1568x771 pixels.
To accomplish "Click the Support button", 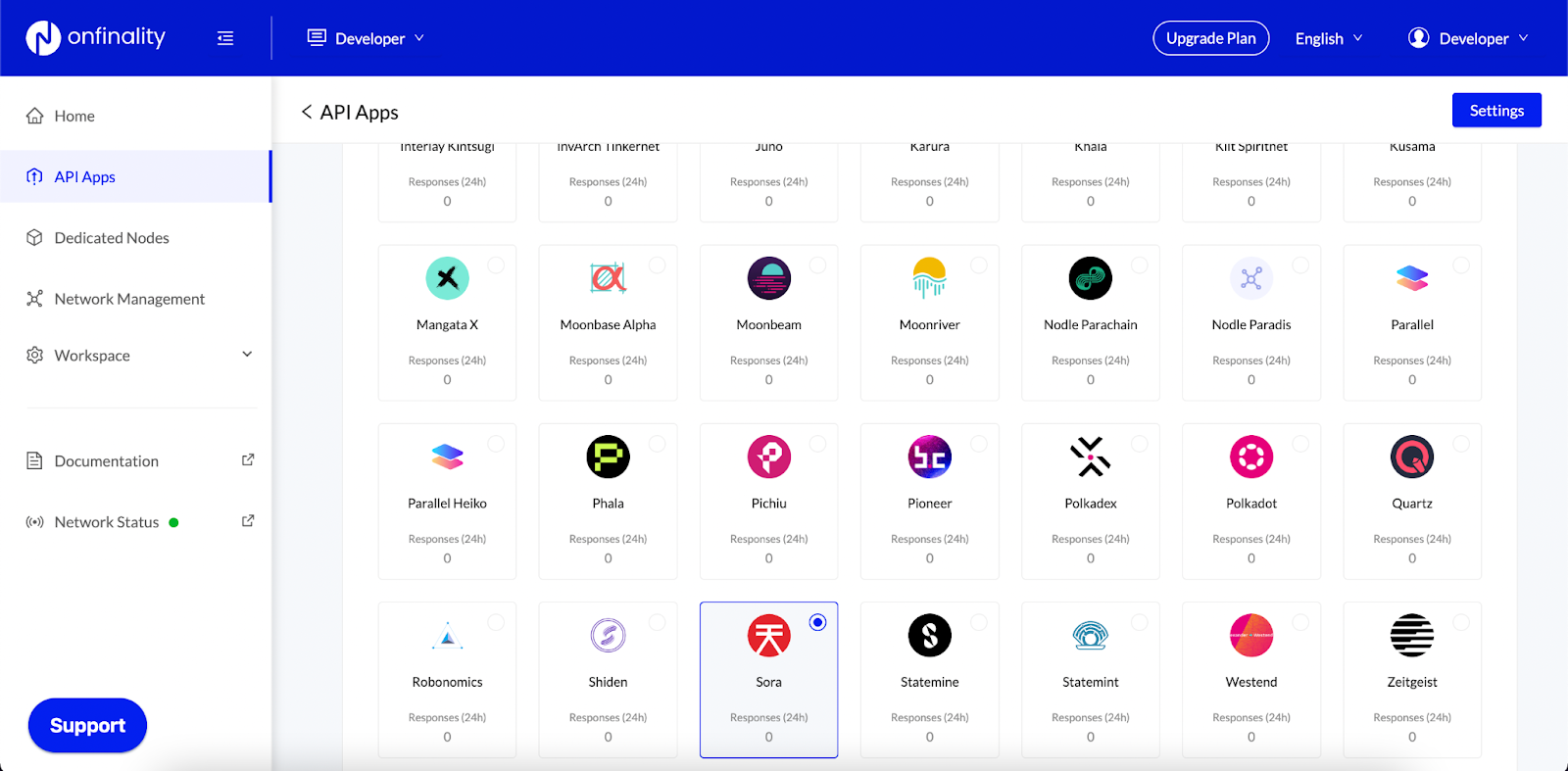I will (x=87, y=726).
